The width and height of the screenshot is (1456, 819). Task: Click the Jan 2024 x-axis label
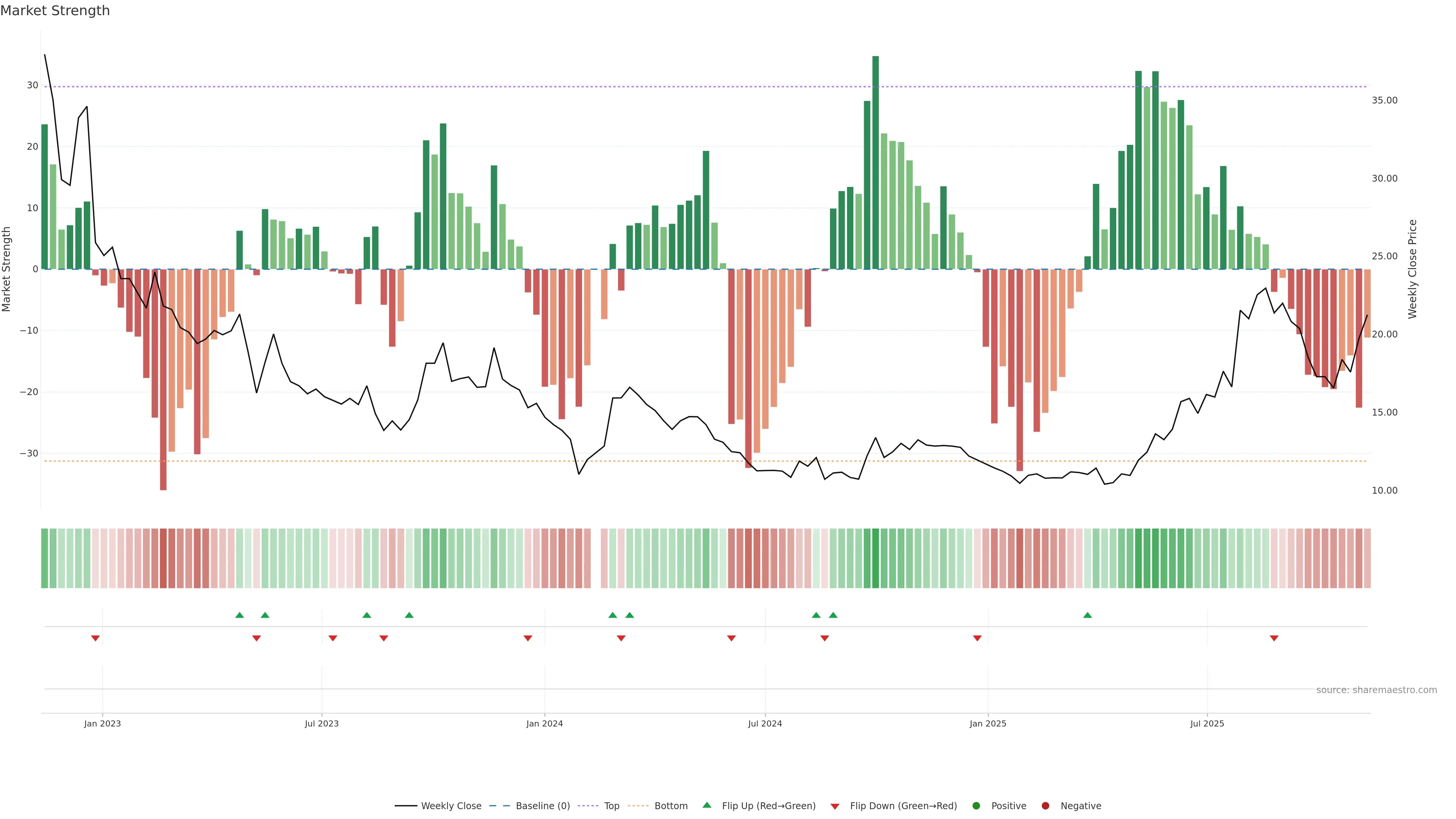click(x=544, y=723)
